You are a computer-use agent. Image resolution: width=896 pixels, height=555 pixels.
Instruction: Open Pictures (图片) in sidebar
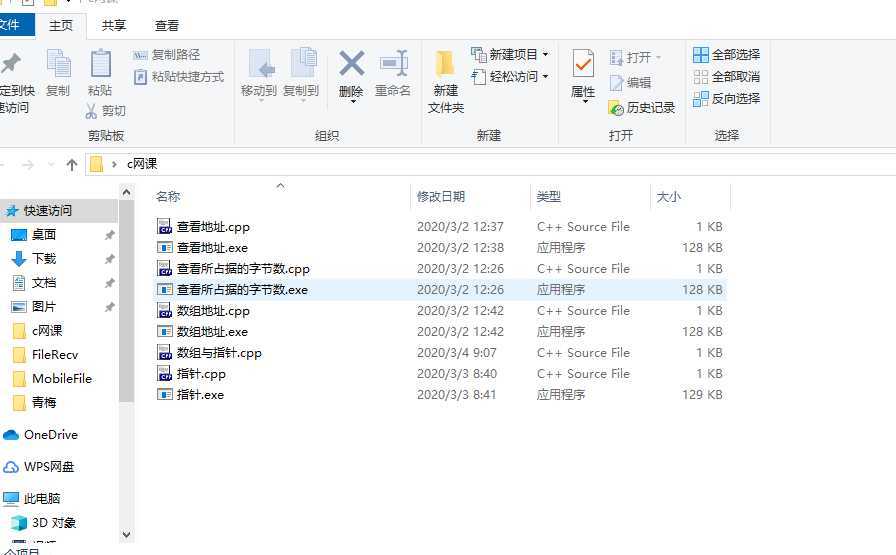click(44, 306)
